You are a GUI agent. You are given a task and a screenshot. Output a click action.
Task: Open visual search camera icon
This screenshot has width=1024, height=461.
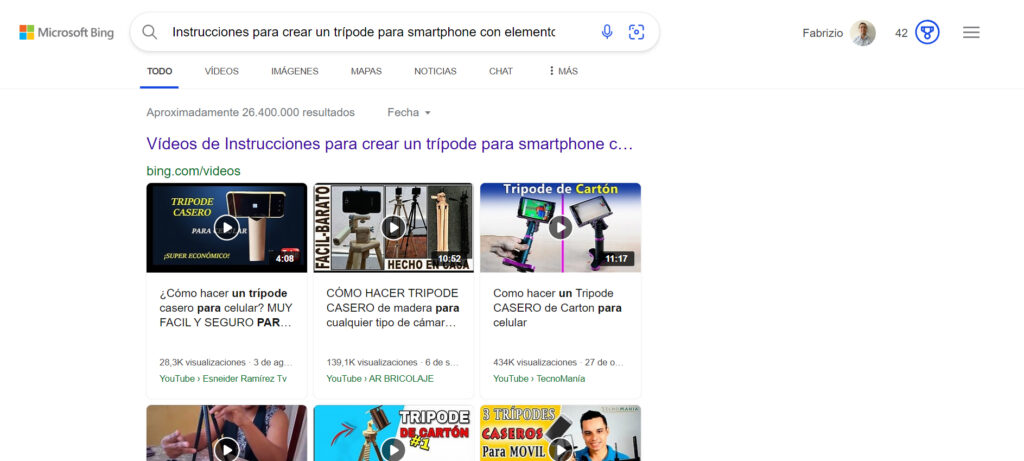coord(636,32)
